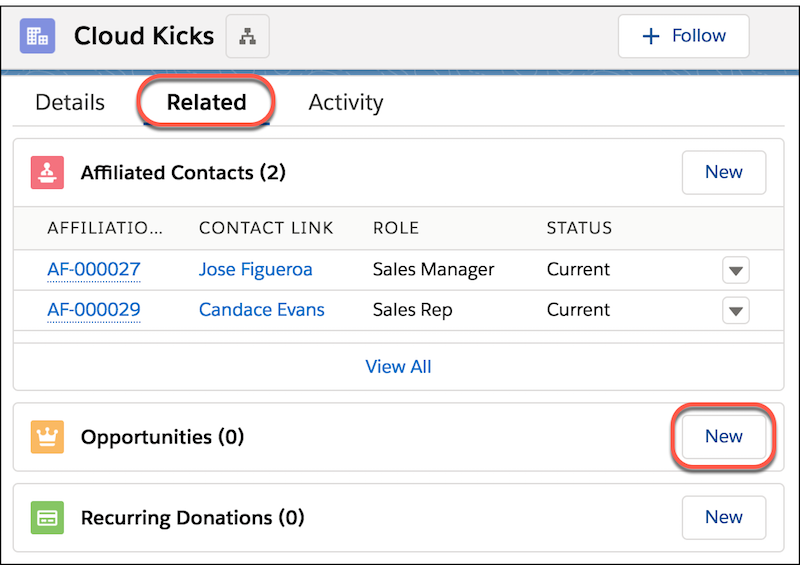
Task: Open row actions dropdown for Jose Figueroa
Action: click(736, 270)
